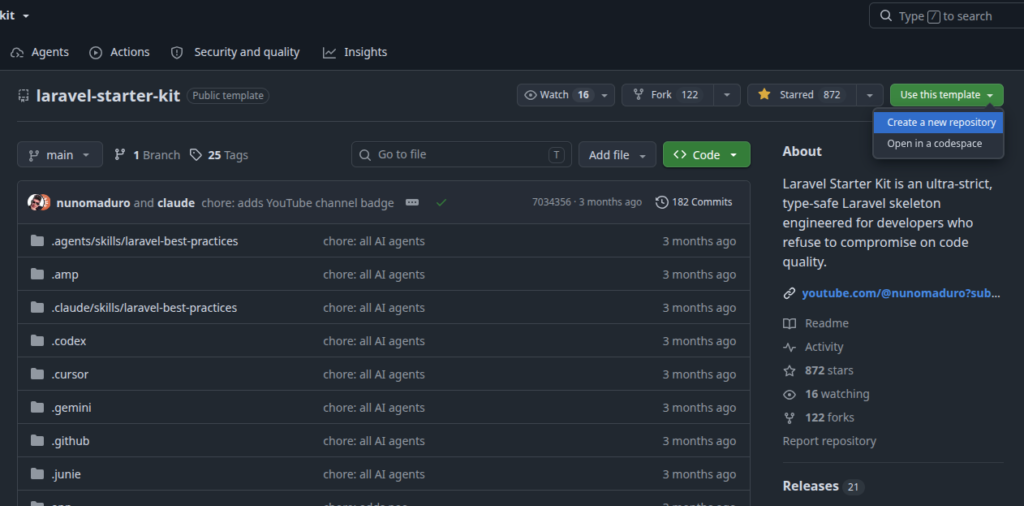The width and height of the screenshot is (1024, 506).
Task: Unstar via the Starred button
Action: click(x=801, y=95)
